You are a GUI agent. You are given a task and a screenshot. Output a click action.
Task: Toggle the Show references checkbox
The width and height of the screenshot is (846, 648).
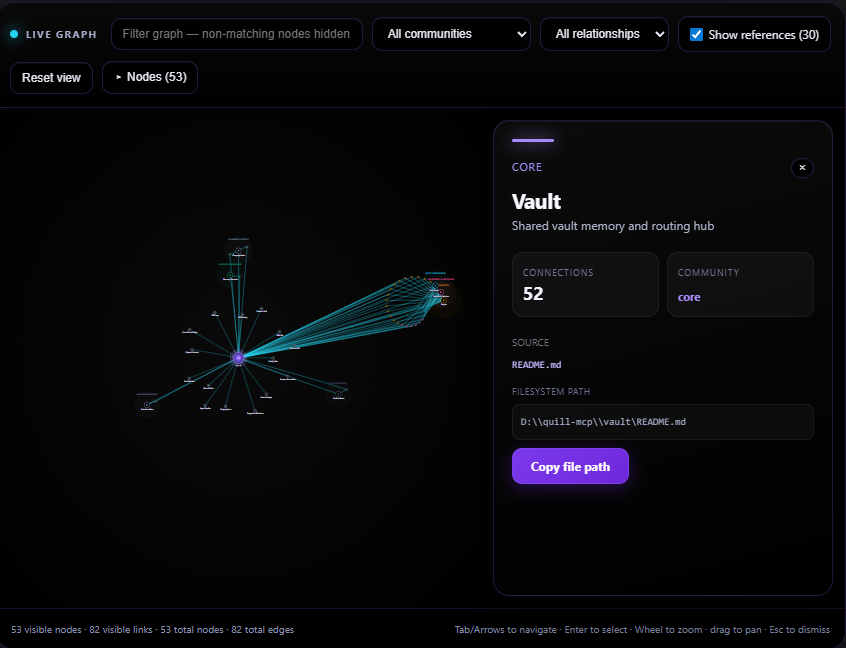click(696, 35)
